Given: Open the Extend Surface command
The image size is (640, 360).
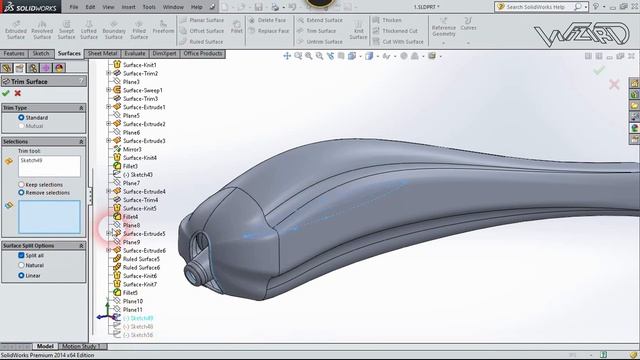Looking at the screenshot, I should click(x=320, y=20).
